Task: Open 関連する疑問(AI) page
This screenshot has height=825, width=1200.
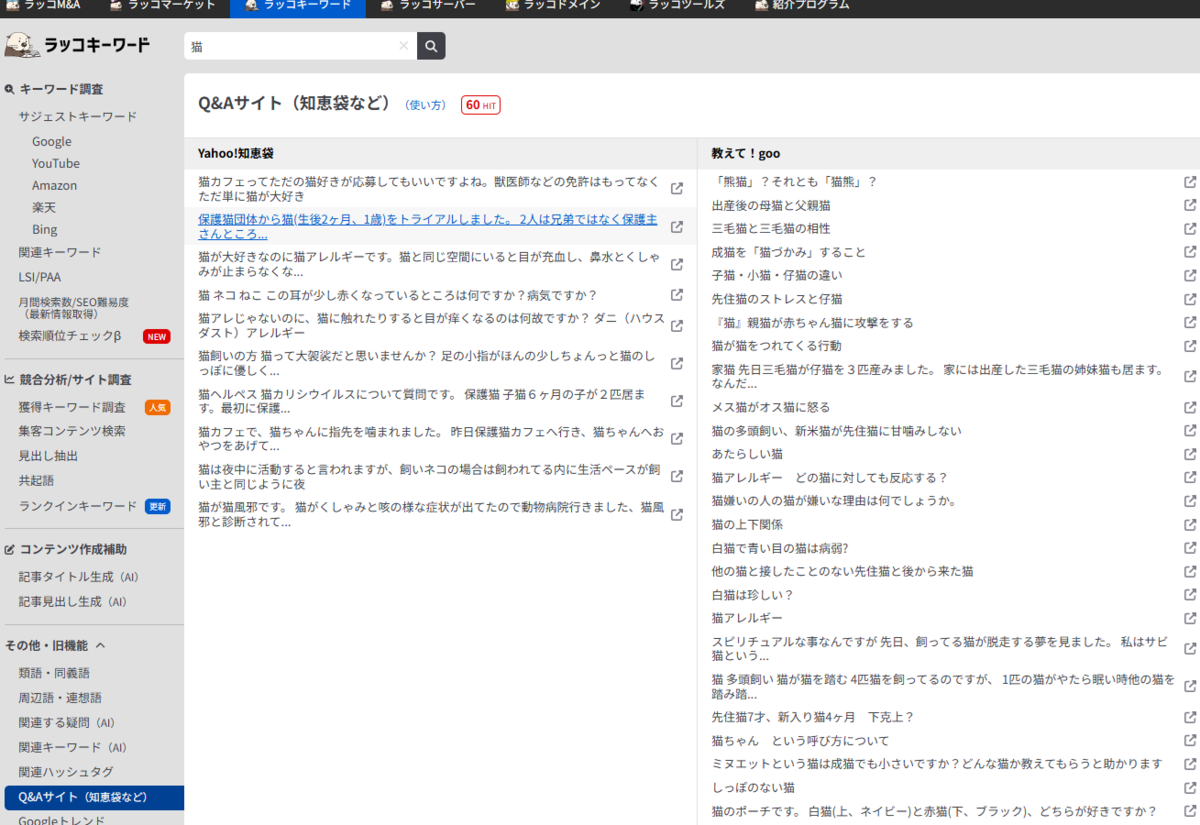Action: tap(67, 723)
